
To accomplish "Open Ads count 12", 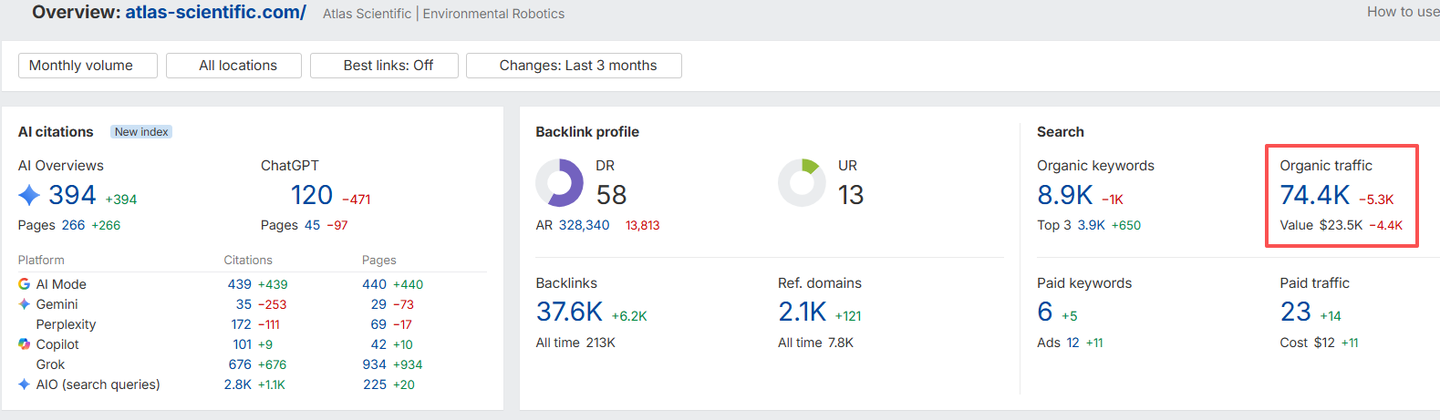I will tap(1073, 342).
